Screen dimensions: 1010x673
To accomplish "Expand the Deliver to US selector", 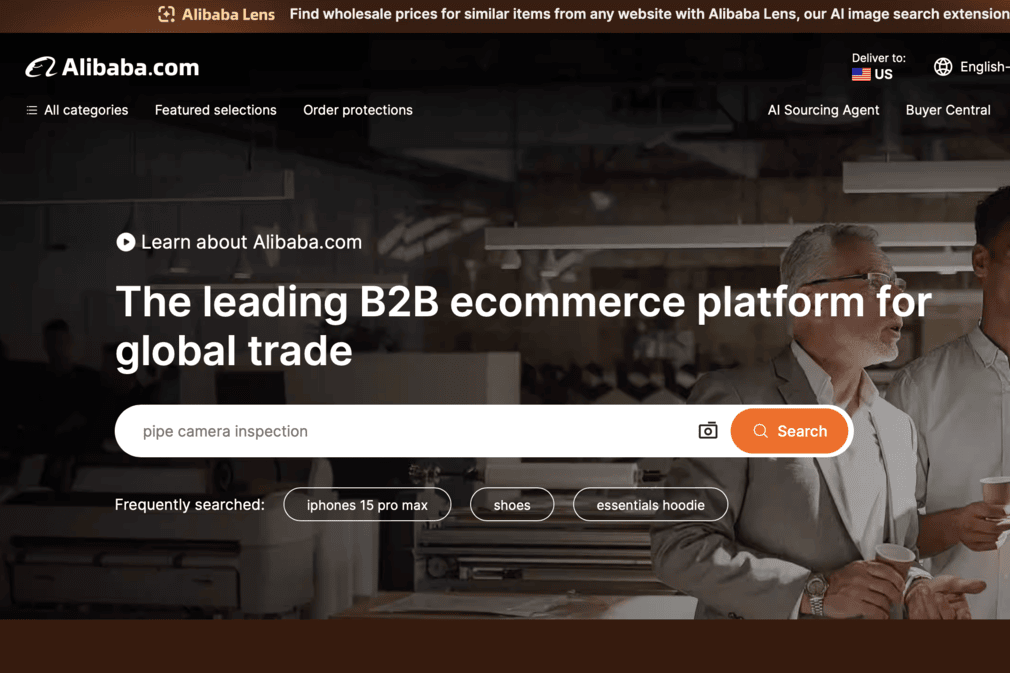I will coord(878,67).
